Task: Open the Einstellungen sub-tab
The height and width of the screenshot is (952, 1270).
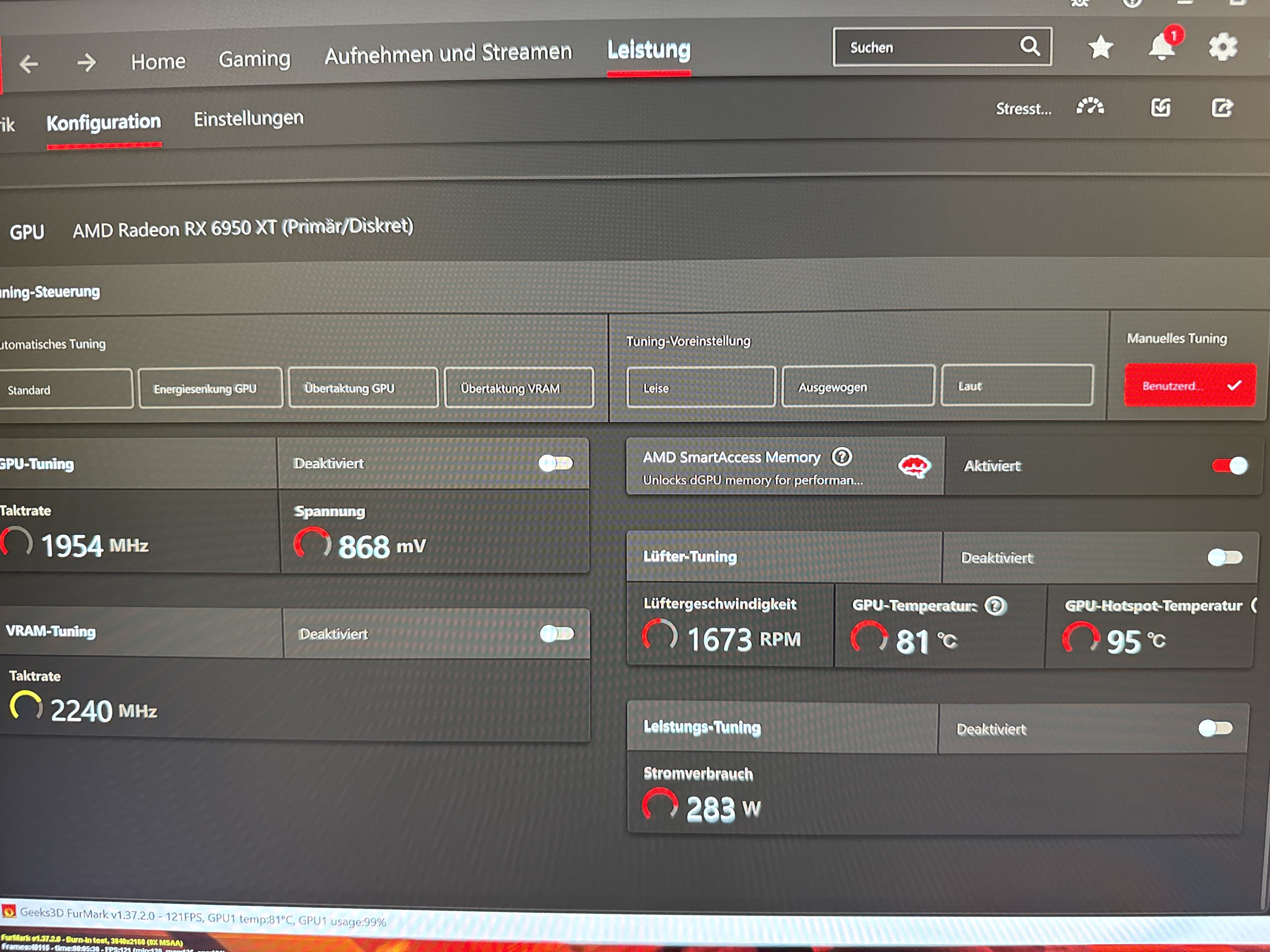Action: [249, 119]
